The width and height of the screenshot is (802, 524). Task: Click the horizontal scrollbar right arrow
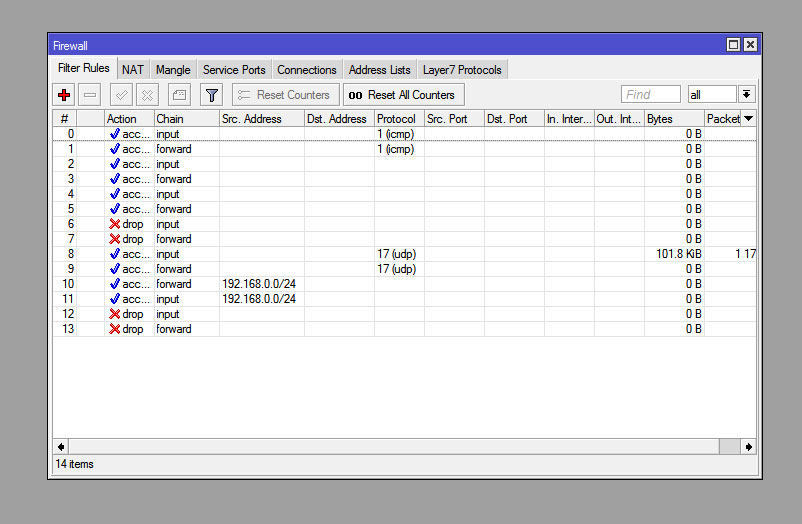click(x=749, y=447)
